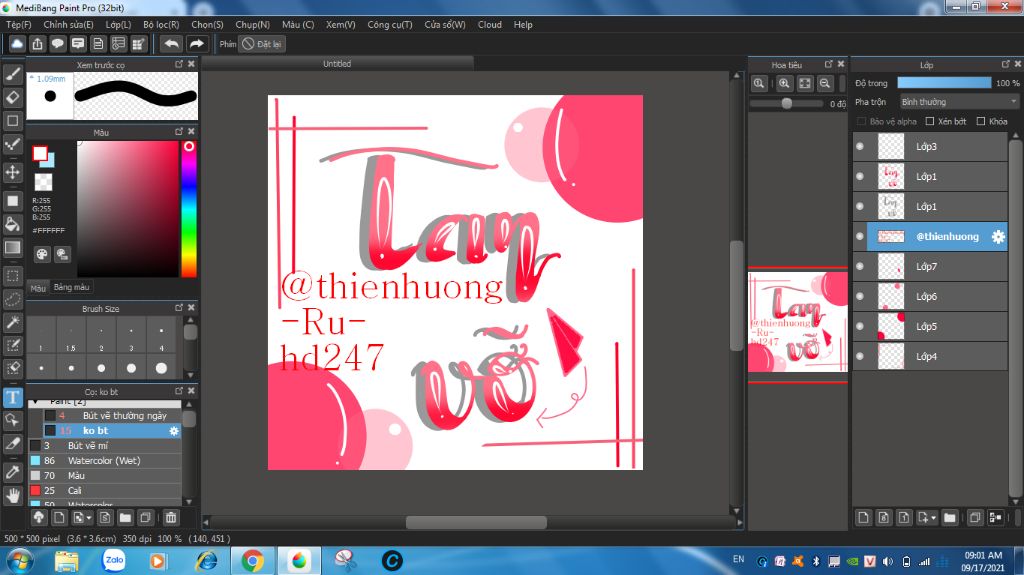Select the Magic Wand tool
The image size is (1024, 575).
pos(12,323)
